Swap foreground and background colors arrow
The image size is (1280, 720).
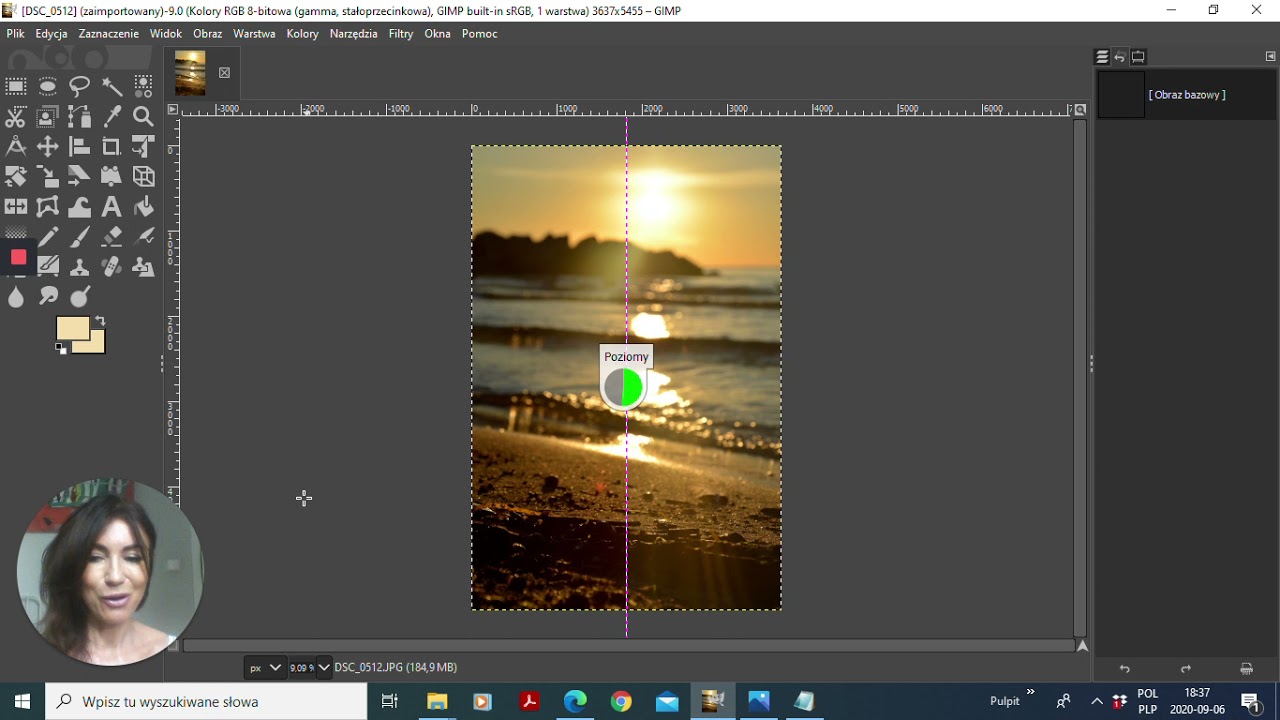click(x=100, y=321)
